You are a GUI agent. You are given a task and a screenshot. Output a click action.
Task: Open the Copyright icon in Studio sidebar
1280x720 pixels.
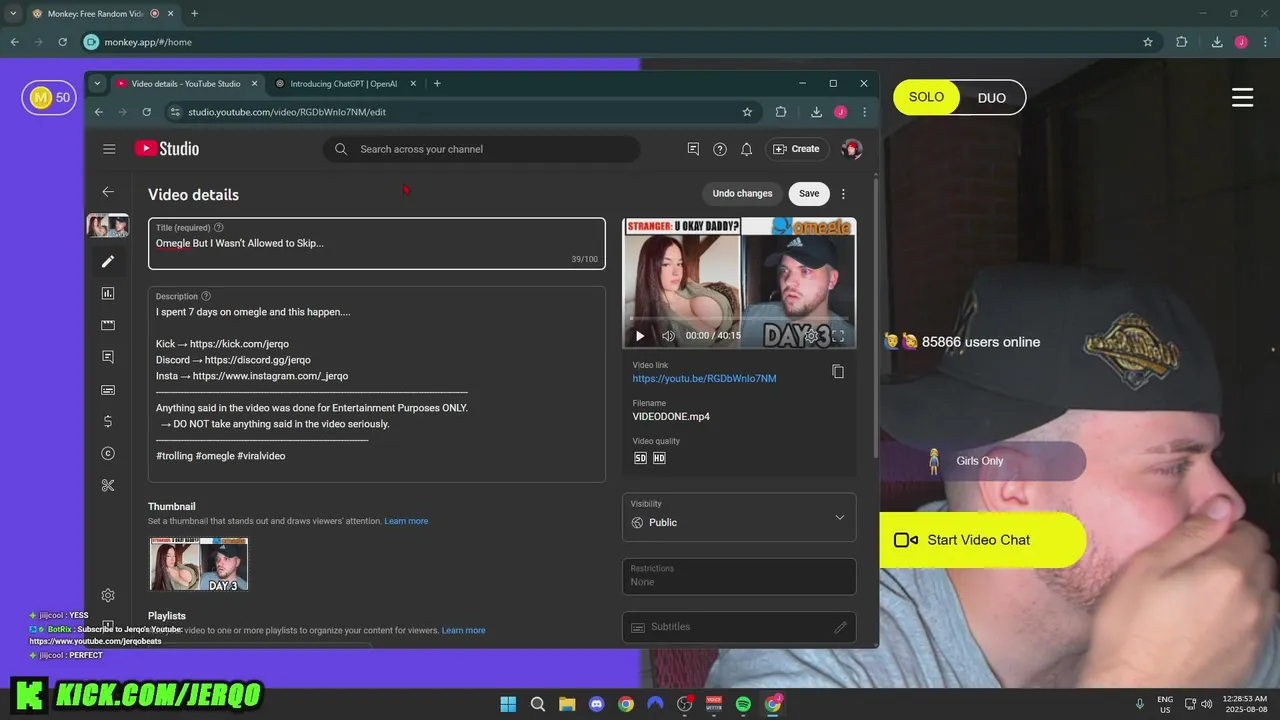[108, 453]
